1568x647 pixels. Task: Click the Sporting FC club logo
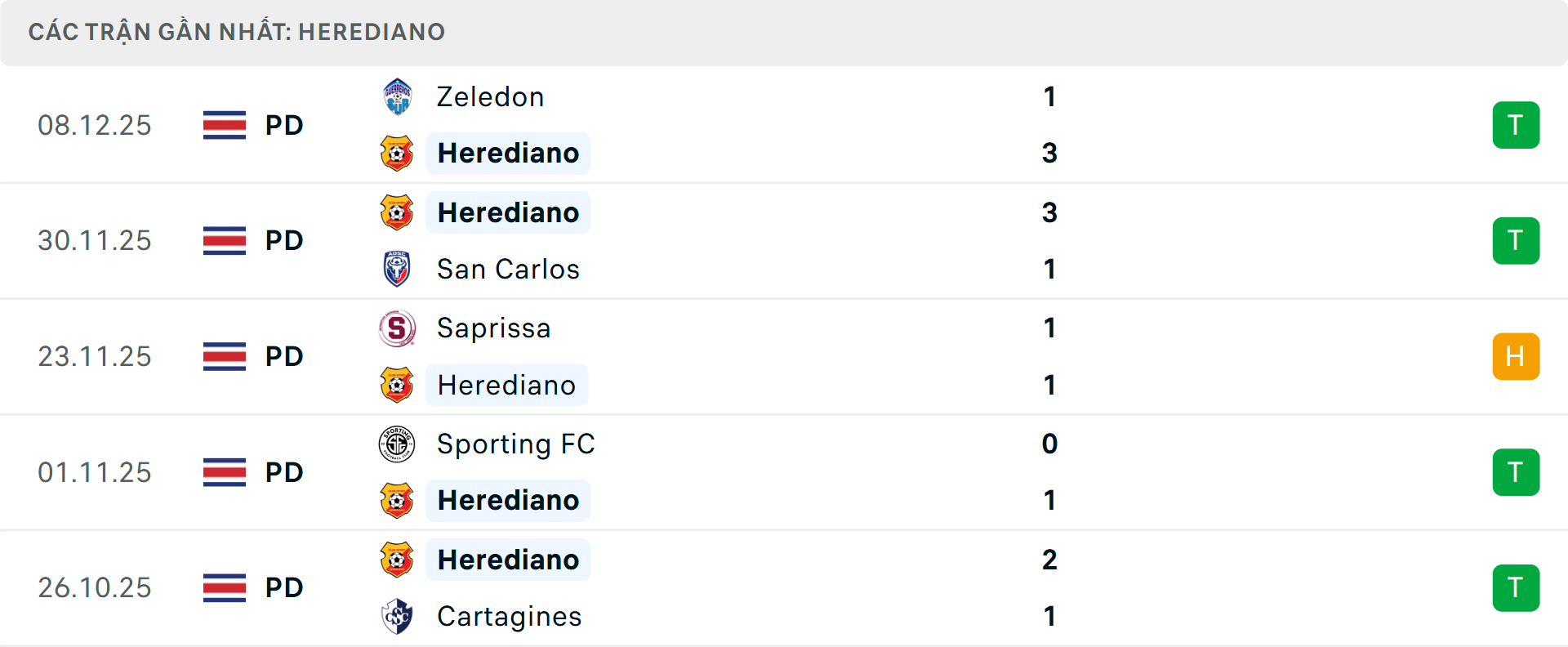click(398, 444)
